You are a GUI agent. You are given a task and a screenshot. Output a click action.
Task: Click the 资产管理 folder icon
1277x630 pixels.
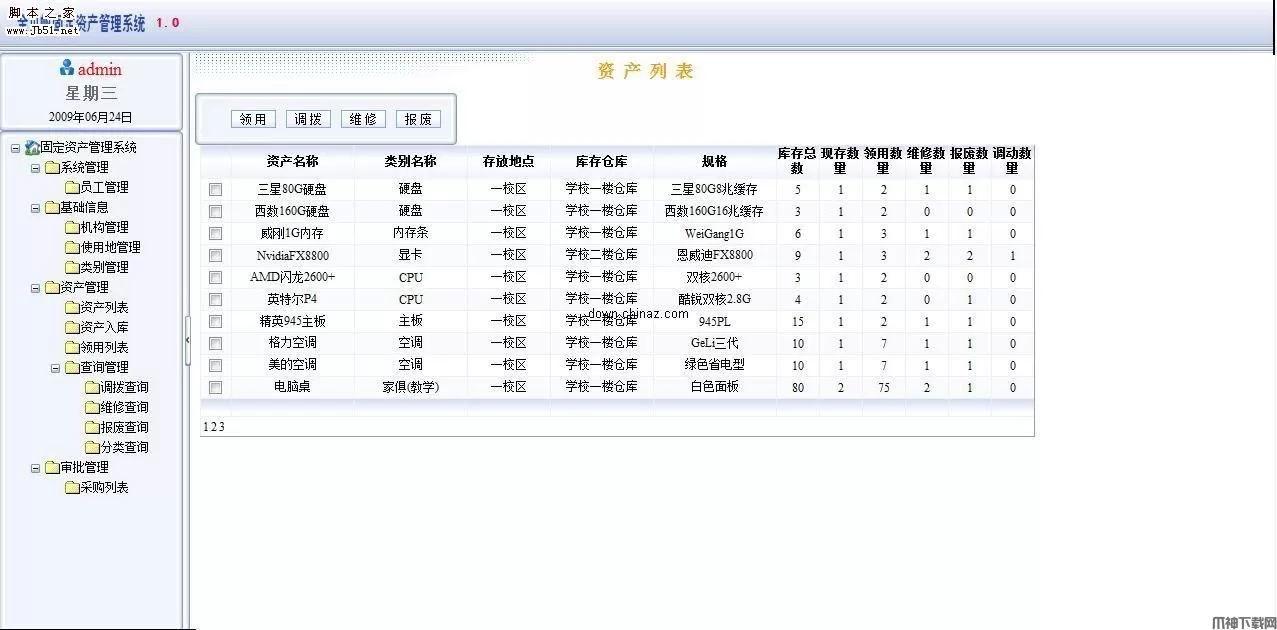click(x=52, y=287)
